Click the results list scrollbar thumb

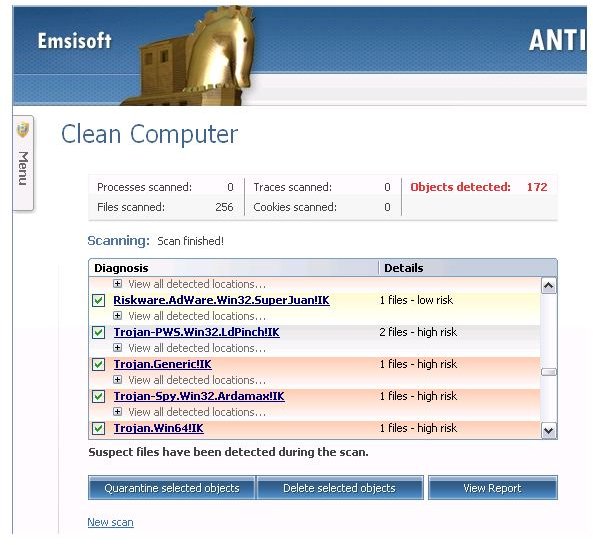(x=549, y=372)
